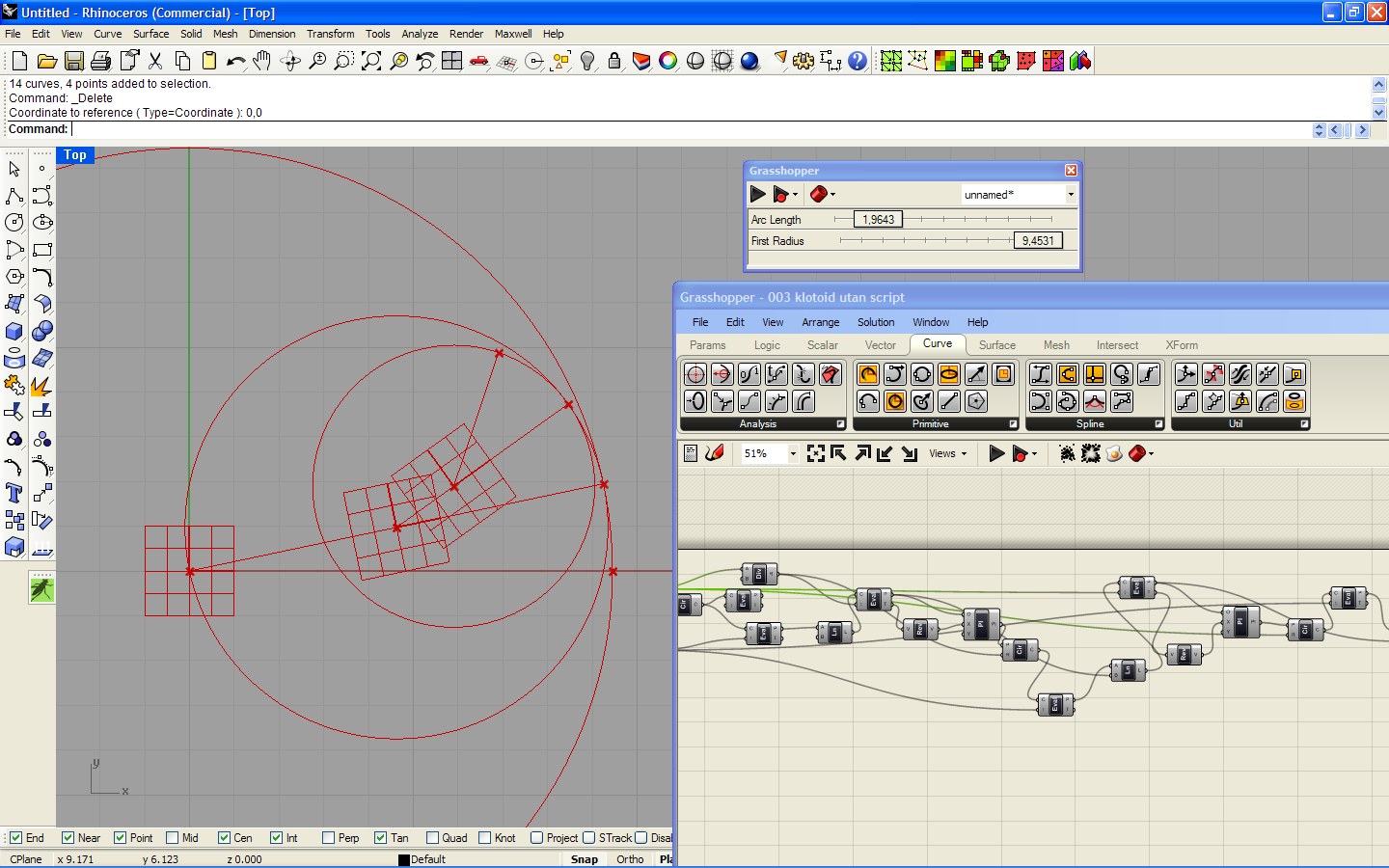Click the recompute solution play icon in Grasshopper
Image resolution: width=1389 pixels, height=868 pixels.
[996, 453]
